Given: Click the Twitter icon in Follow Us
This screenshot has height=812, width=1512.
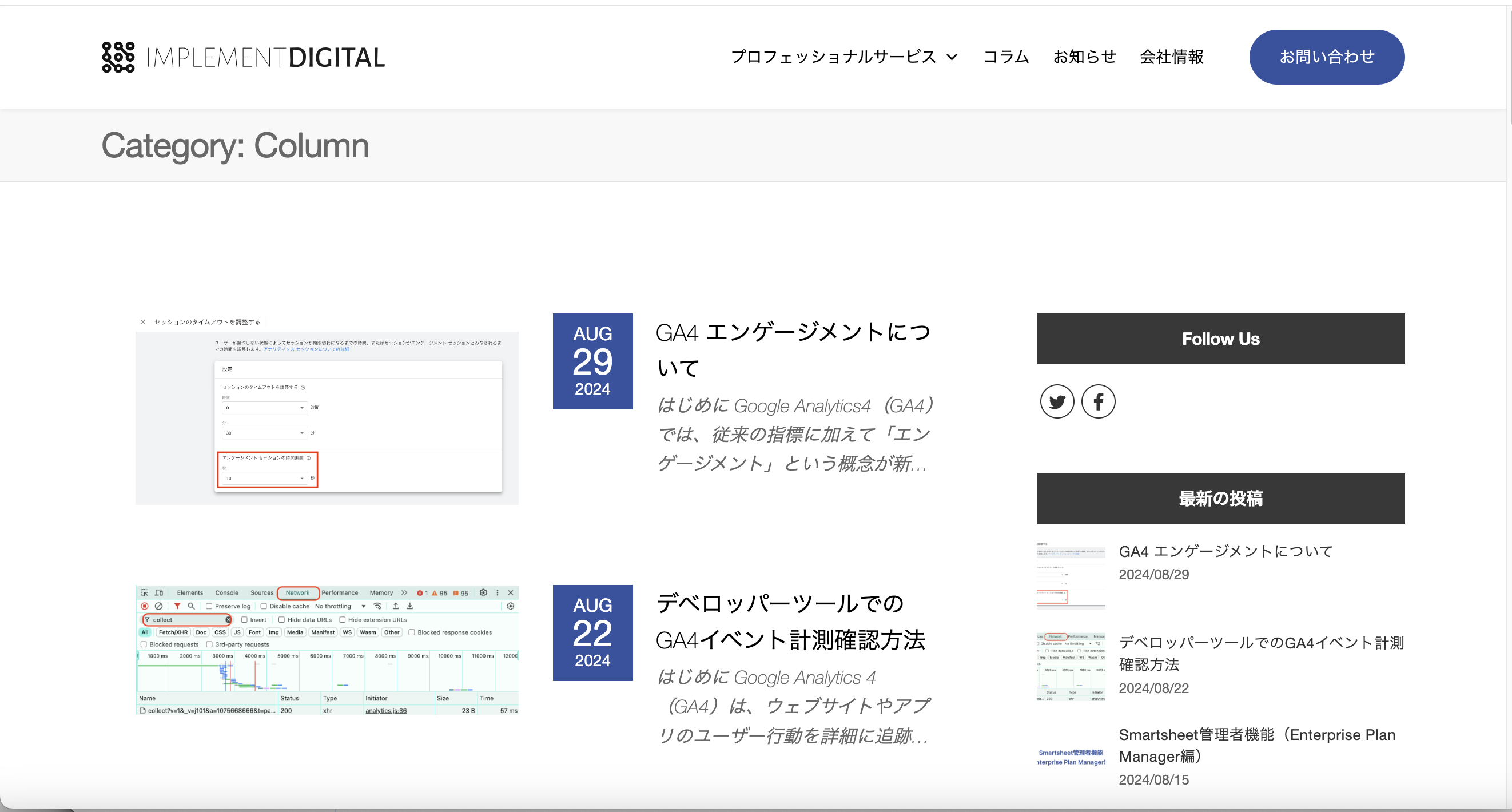Looking at the screenshot, I should click(x=1058, y=401).
